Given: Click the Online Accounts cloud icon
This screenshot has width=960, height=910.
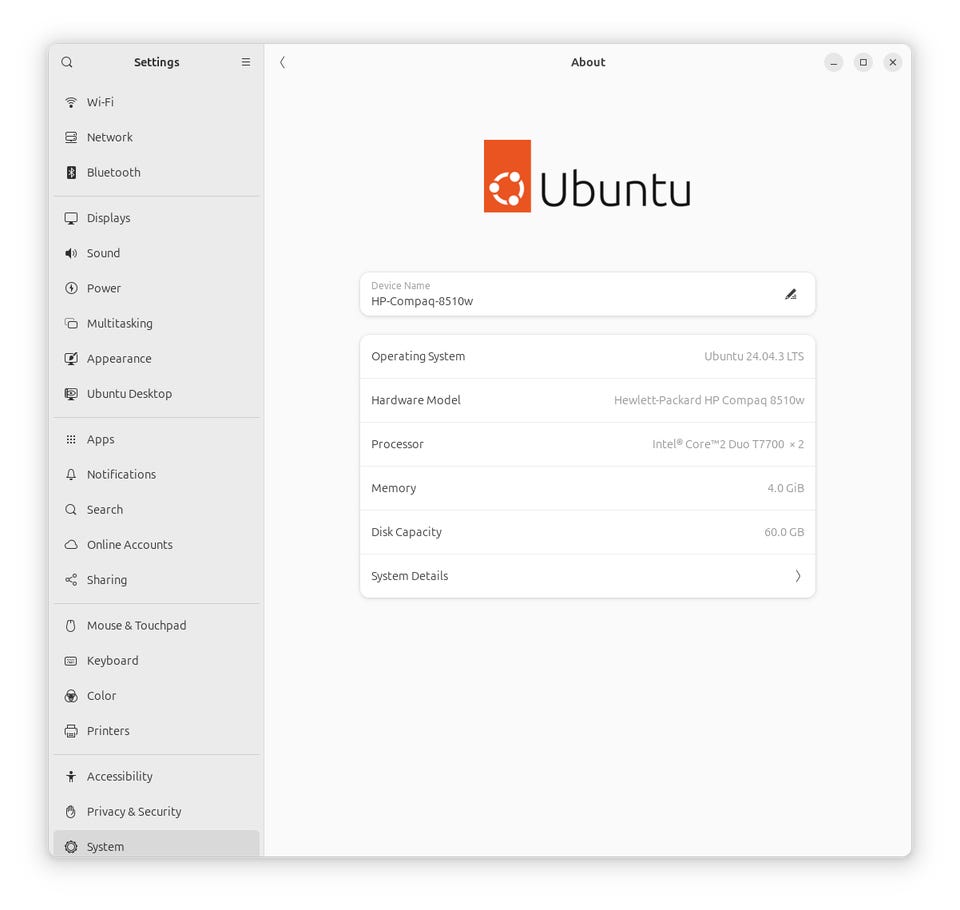Looking at the screenshot, I should click(x=71, y=544).
